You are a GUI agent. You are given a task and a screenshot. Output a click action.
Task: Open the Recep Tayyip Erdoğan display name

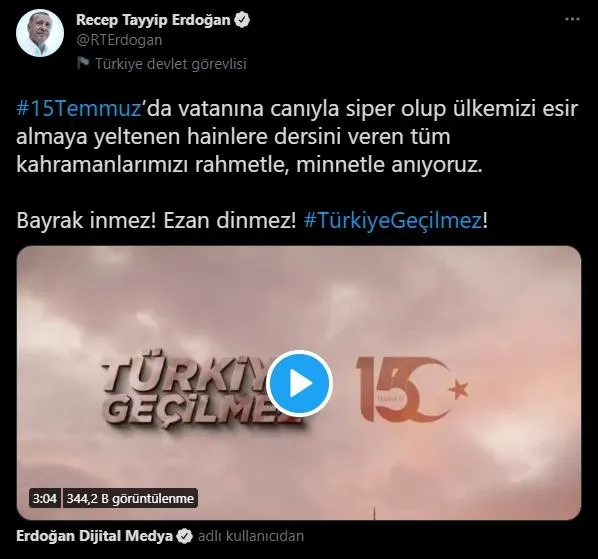[x=153, y=20]
